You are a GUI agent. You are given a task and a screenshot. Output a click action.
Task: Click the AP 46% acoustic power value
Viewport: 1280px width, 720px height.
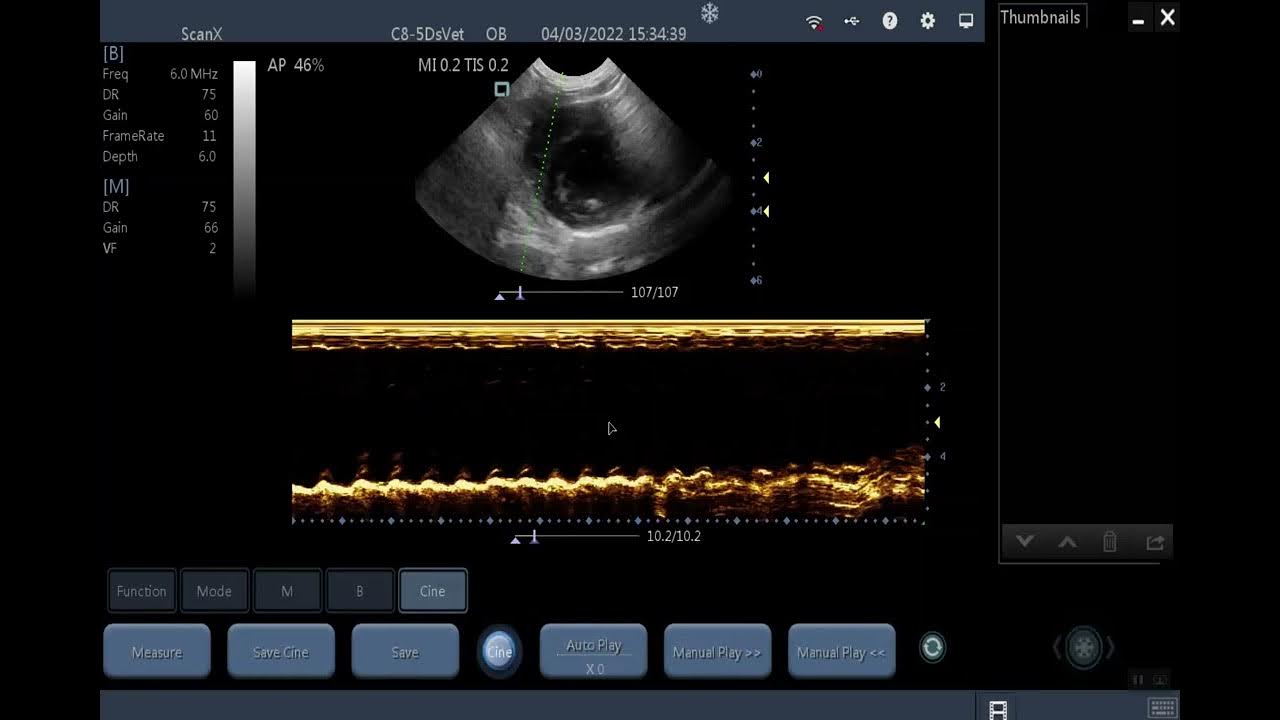click(x=296, y=65)
